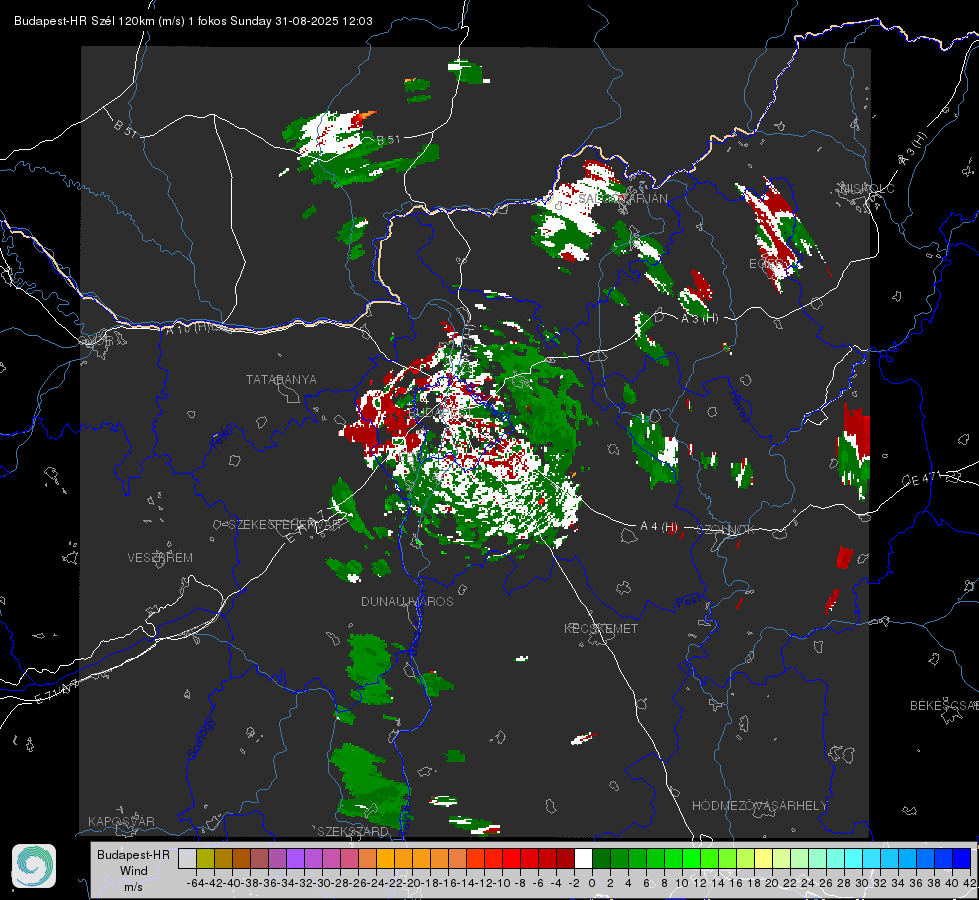Click the 'Heves' county label
The image size is (979, 900).
[x=739, y=406]
